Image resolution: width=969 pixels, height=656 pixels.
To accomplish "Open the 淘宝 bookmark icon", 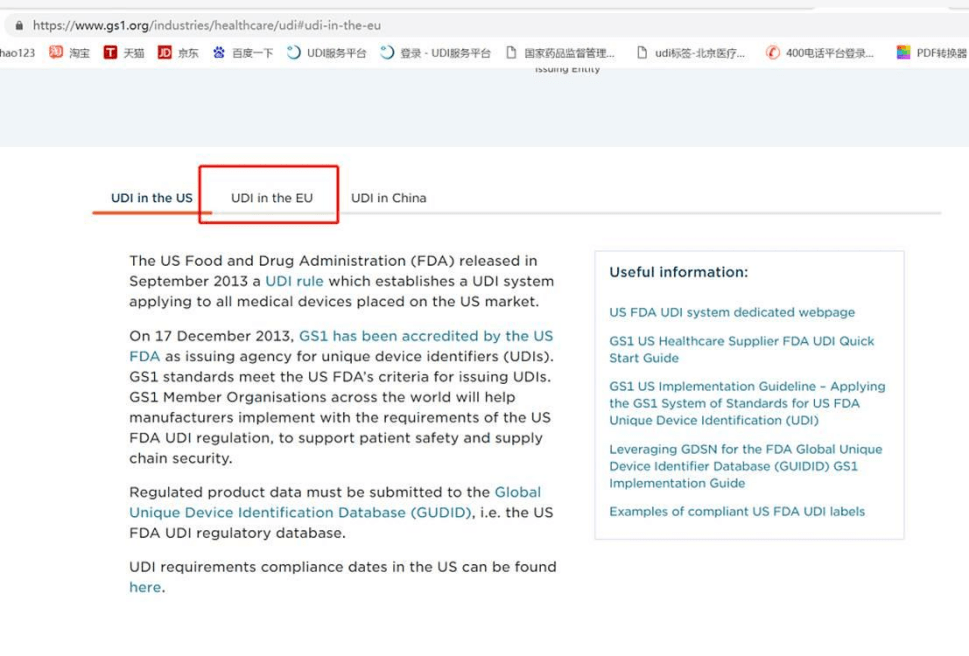I will 56,53.
